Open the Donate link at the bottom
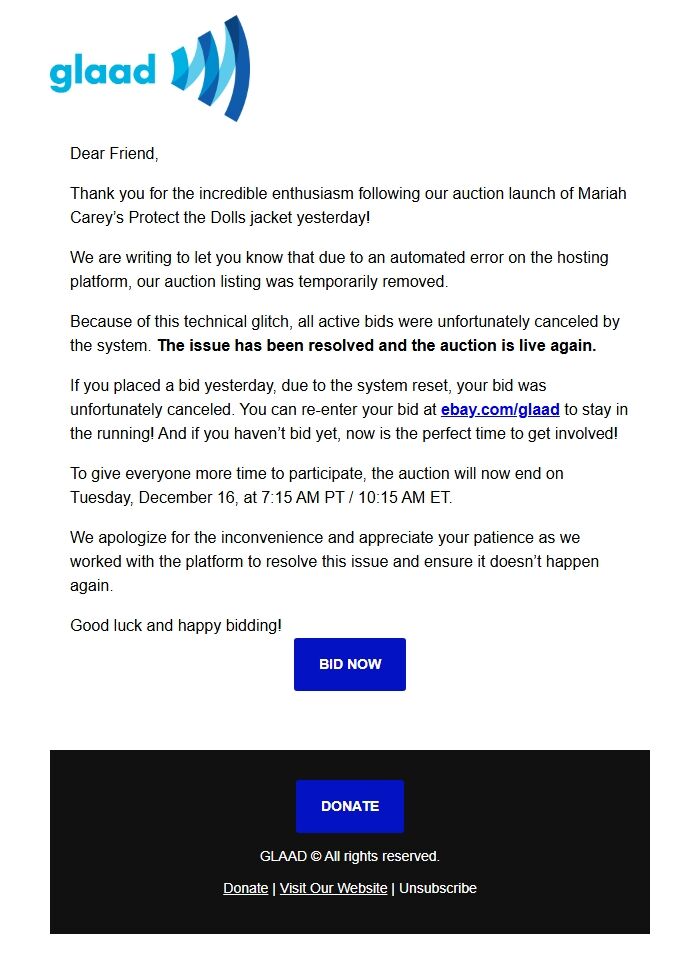This screenshot has width=700, height=954. tap(245, 888)
